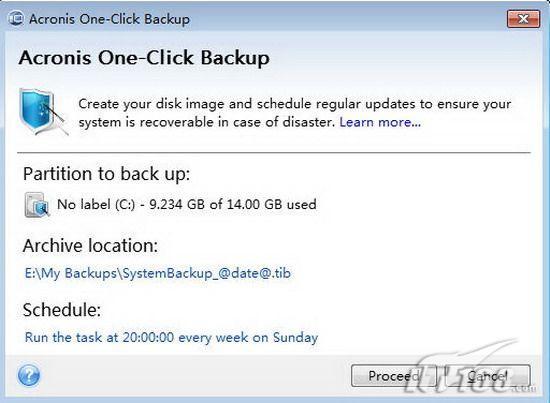Click the large Acronis One-Click Backup heading

coord(144,58)
